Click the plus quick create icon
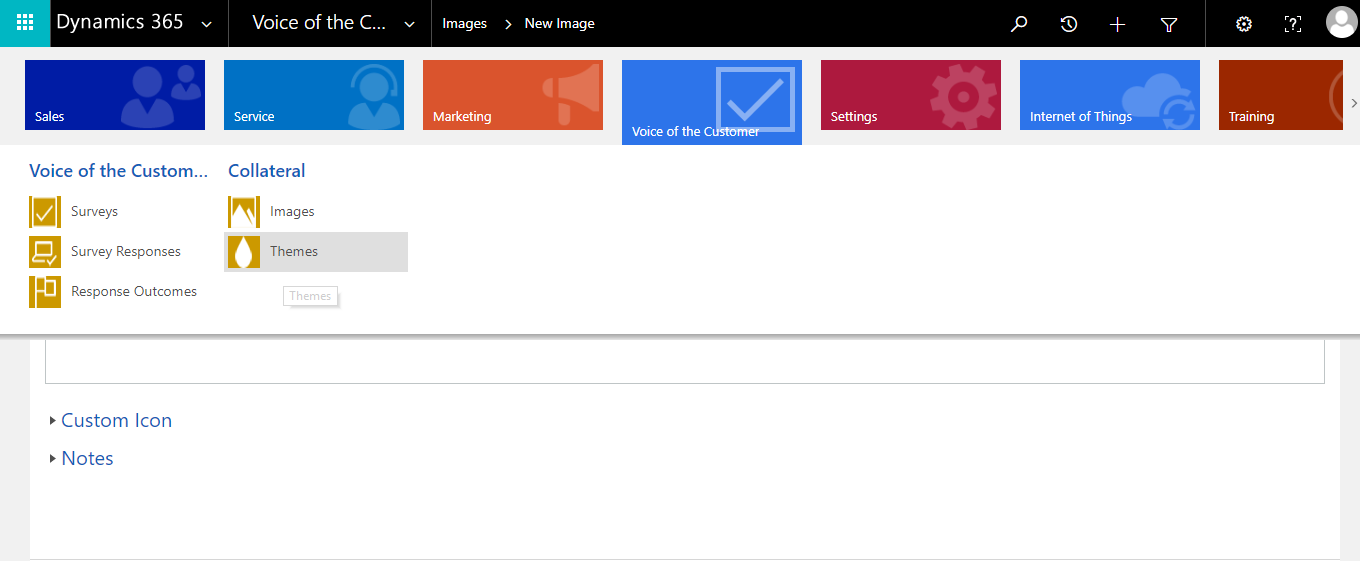The height and width of the screenshot is (561, 1360). tap(1118, 24)
